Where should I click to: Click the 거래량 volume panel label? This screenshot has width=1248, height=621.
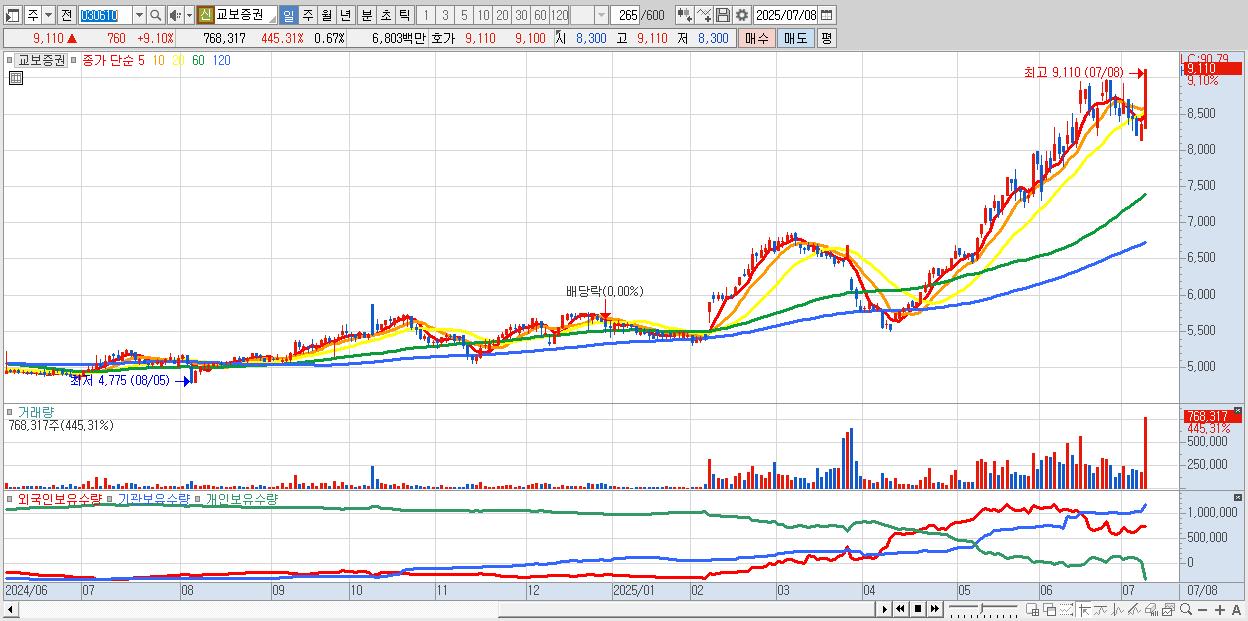tap(35, 412)
